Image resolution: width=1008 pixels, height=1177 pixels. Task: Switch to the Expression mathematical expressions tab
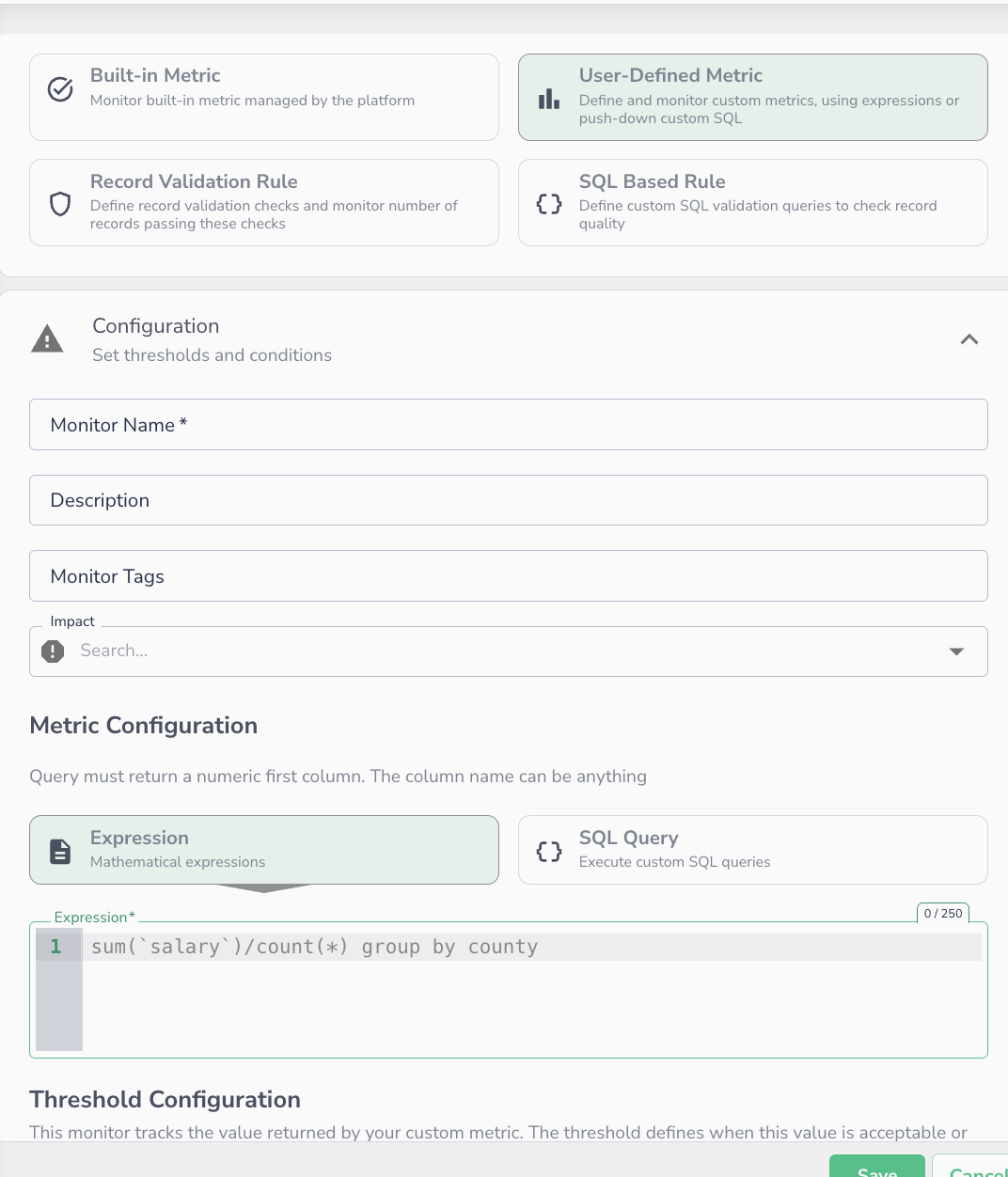(x=264, y=850)
